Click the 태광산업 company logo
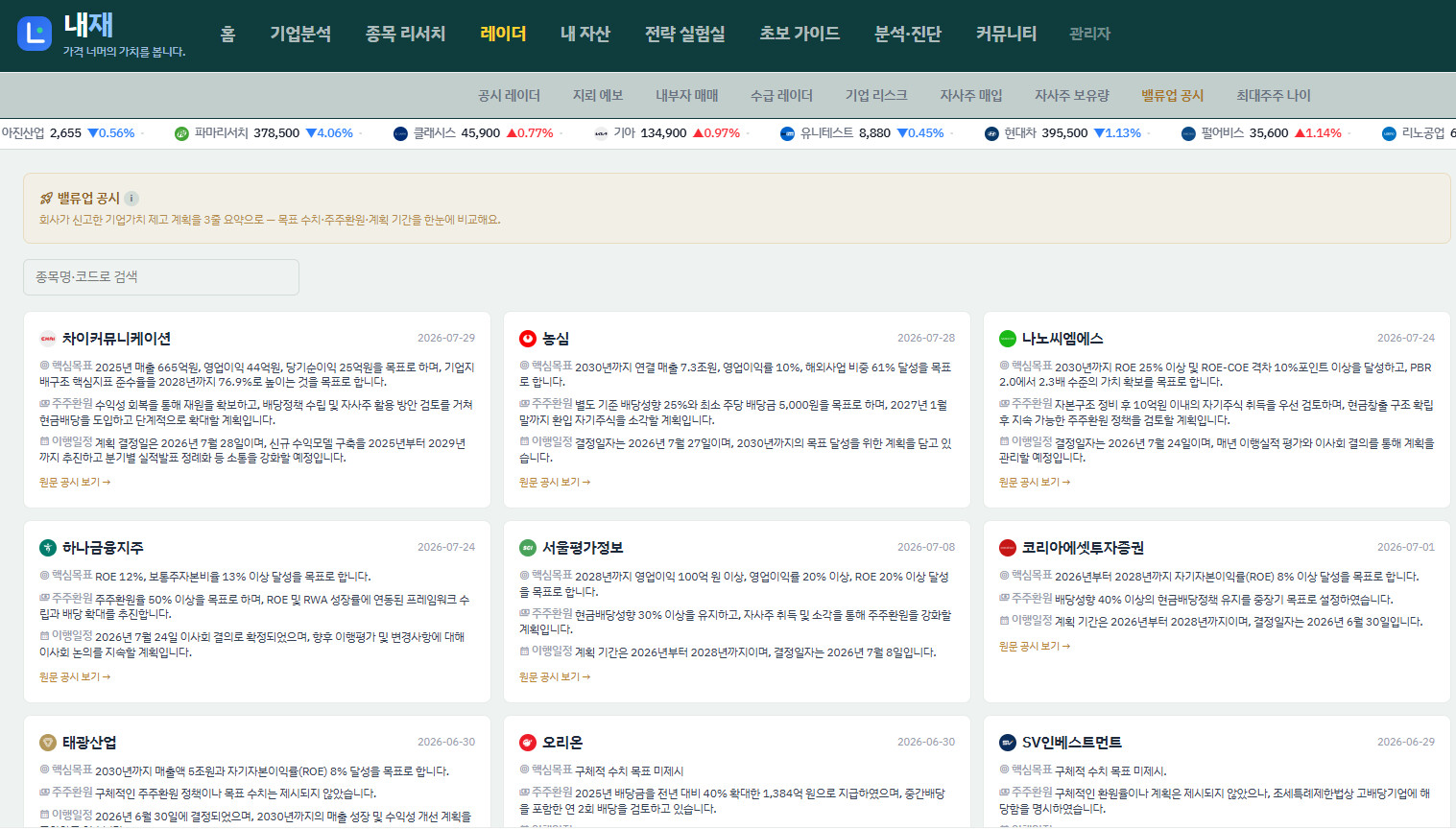Viewport: 1456px width, 829px height. [x=48, y=743]
